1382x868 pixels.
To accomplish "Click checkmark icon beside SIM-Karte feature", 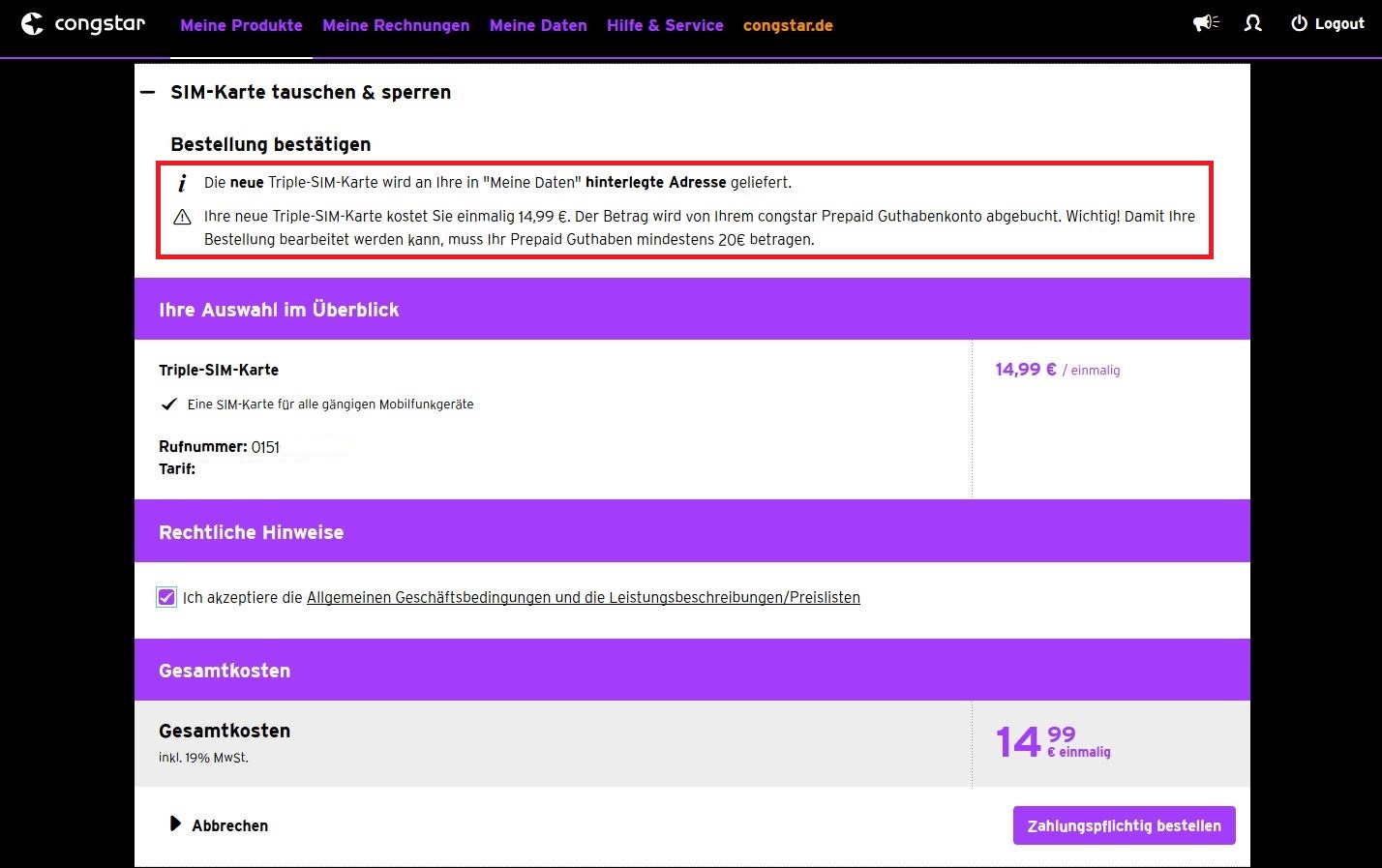I will pyautogui.click(x=168, y=404).
